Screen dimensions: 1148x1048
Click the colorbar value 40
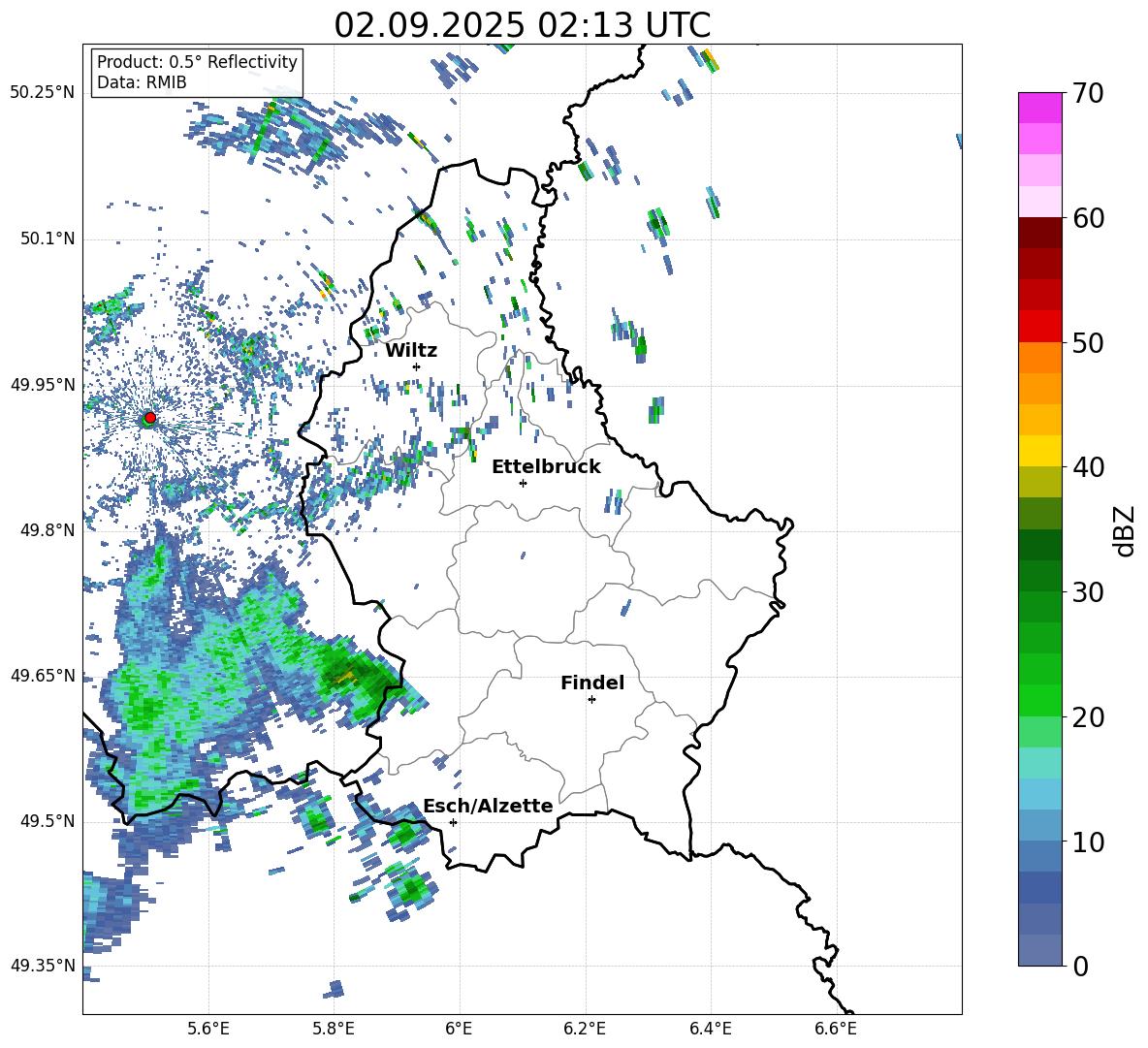1088,467
